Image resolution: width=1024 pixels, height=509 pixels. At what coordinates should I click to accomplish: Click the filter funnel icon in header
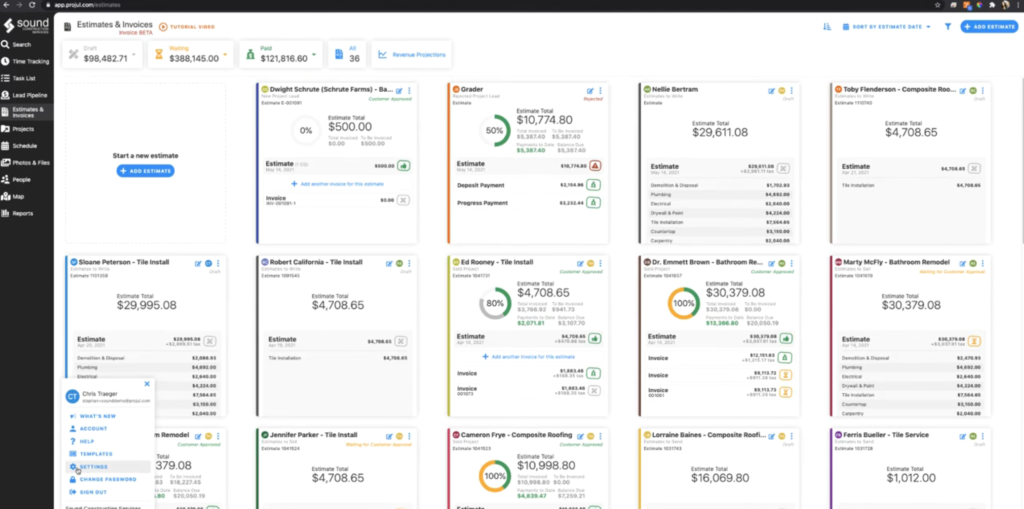tap(948, 27)
